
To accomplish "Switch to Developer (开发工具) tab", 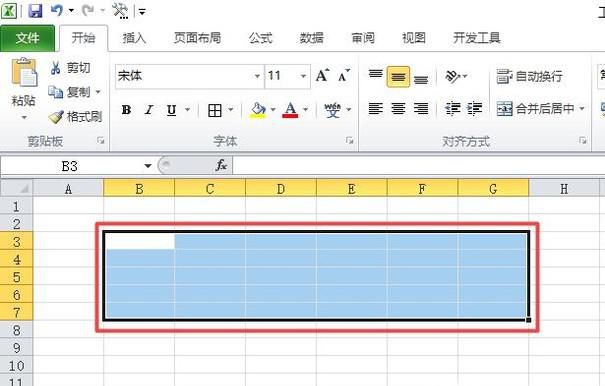I will [x=477, y=38].
